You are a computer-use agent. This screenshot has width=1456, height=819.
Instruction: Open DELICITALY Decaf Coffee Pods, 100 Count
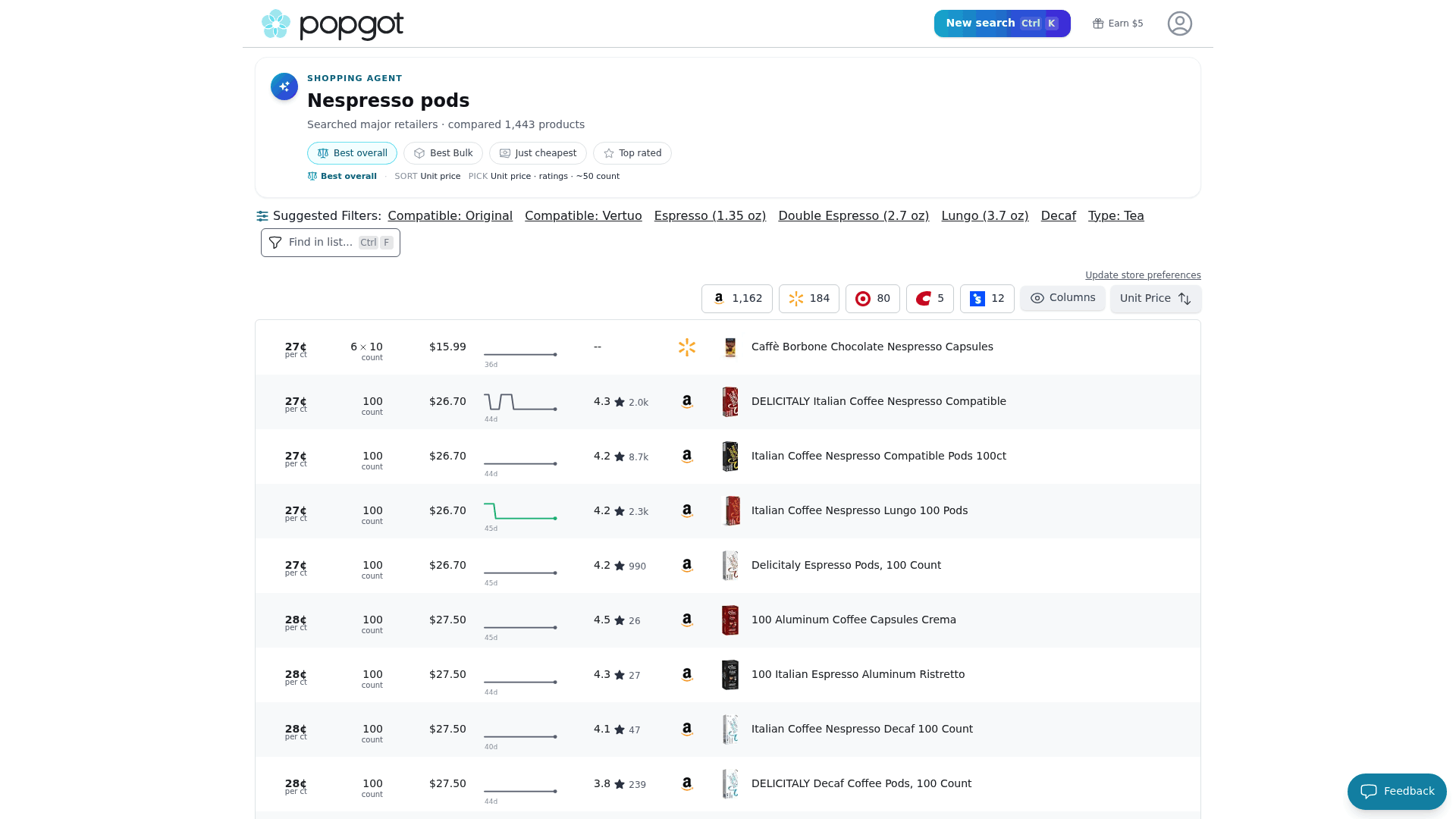click(861, 783)
